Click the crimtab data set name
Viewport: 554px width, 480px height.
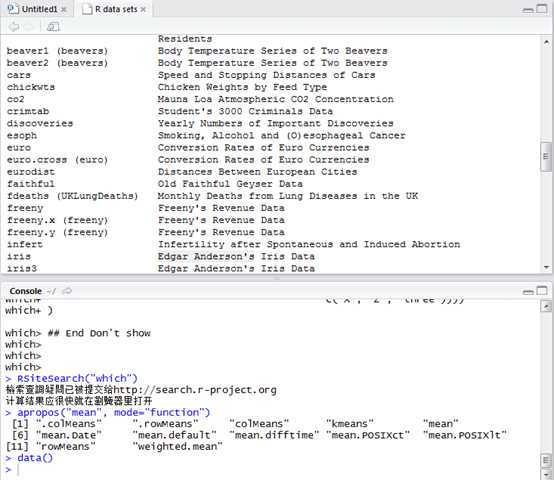tap(28, 111)
